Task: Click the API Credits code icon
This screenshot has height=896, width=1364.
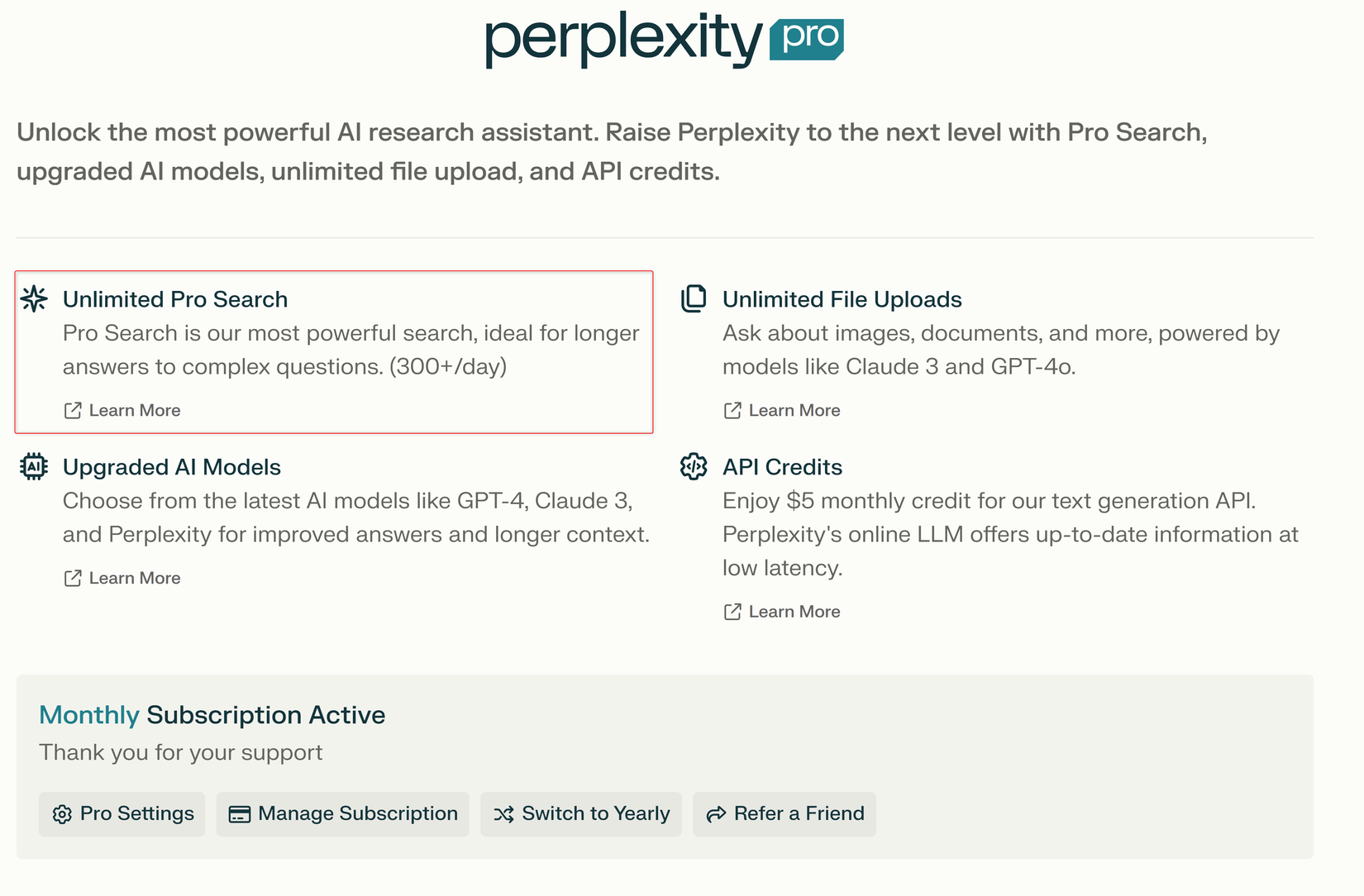Action: coord(694,466)
